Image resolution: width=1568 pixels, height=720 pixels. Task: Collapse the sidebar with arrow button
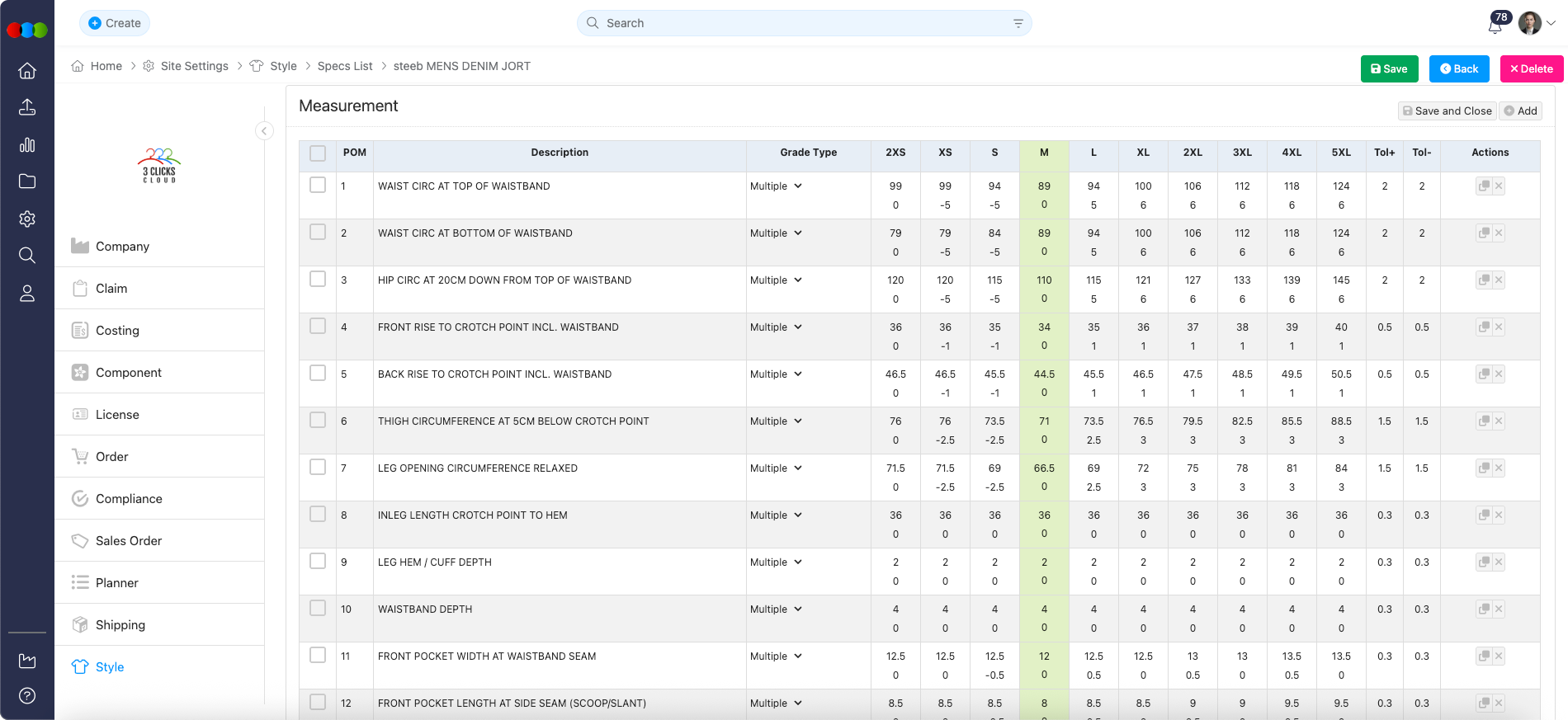(264, 131)
